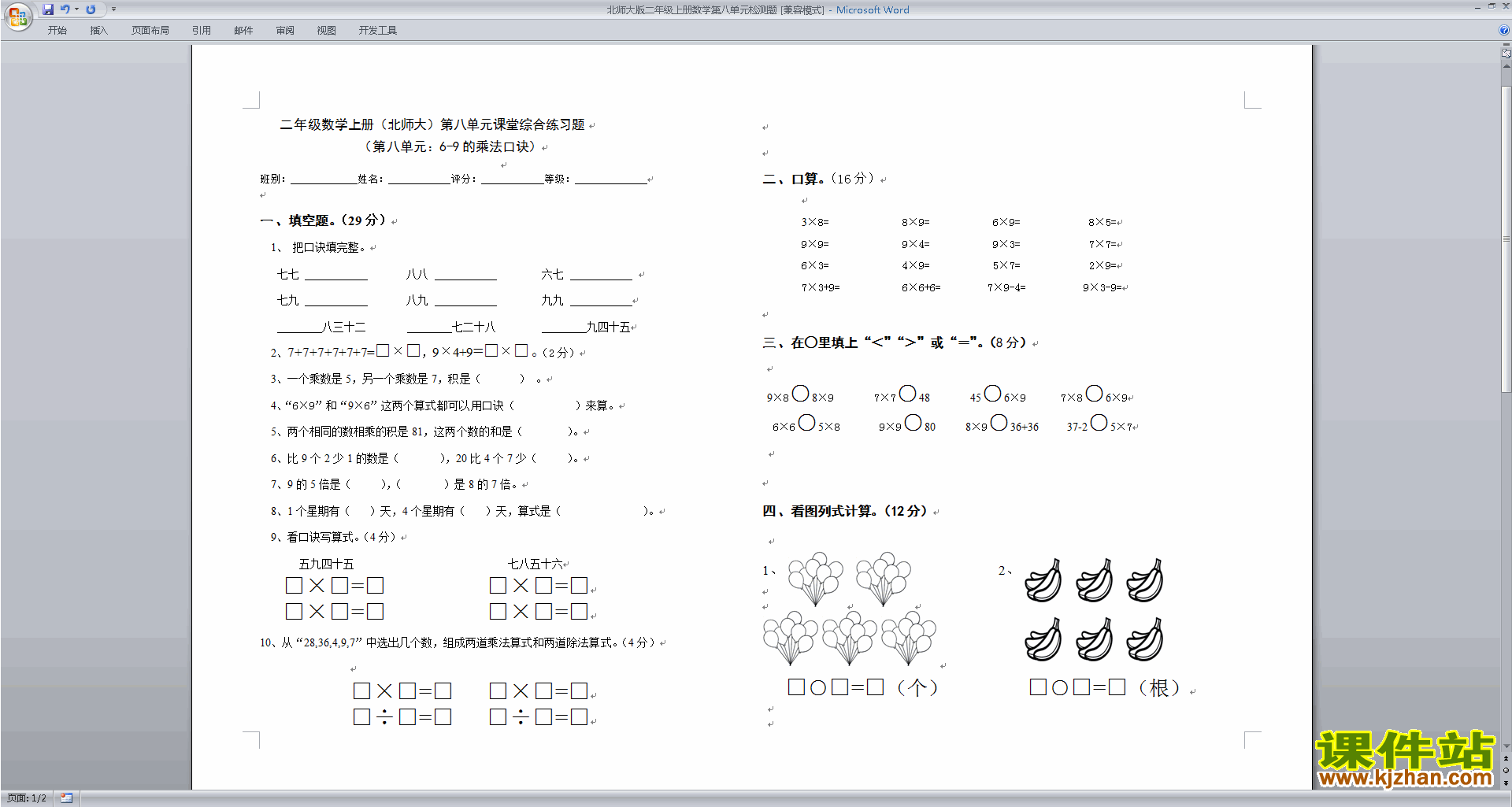
Task: Click the vertical scrollbar down arrow
Action: 1506,746
